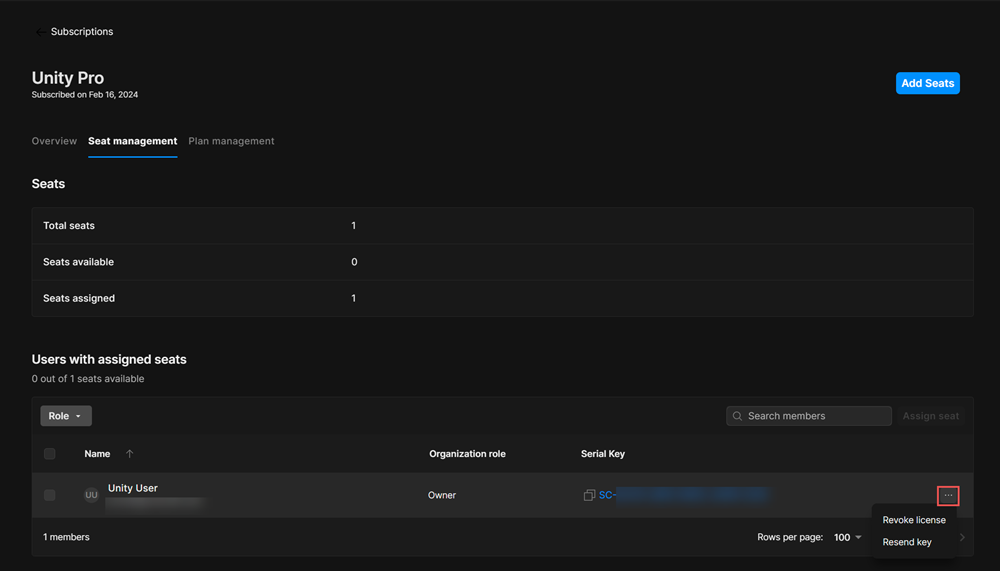Click the Subscriptions back link text
Viewport: 1000px width, 571px height.
coord(82,31)
